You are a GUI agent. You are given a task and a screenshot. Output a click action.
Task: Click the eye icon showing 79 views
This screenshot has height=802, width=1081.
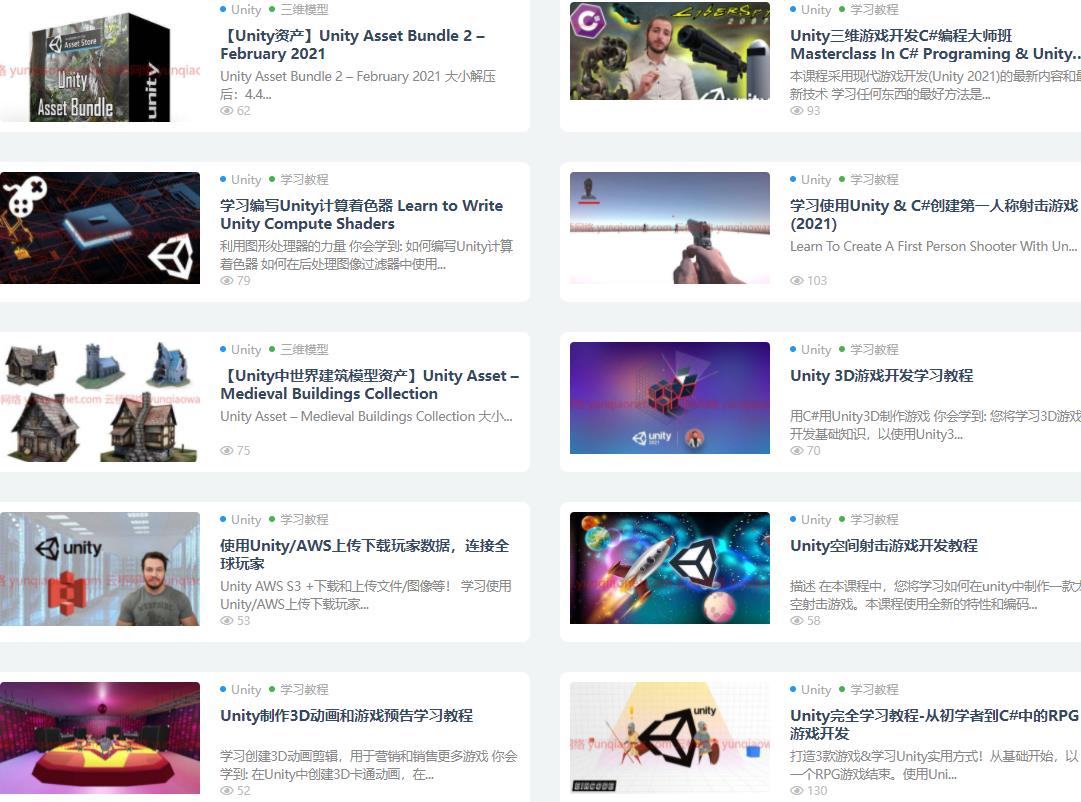click(226, 281)
